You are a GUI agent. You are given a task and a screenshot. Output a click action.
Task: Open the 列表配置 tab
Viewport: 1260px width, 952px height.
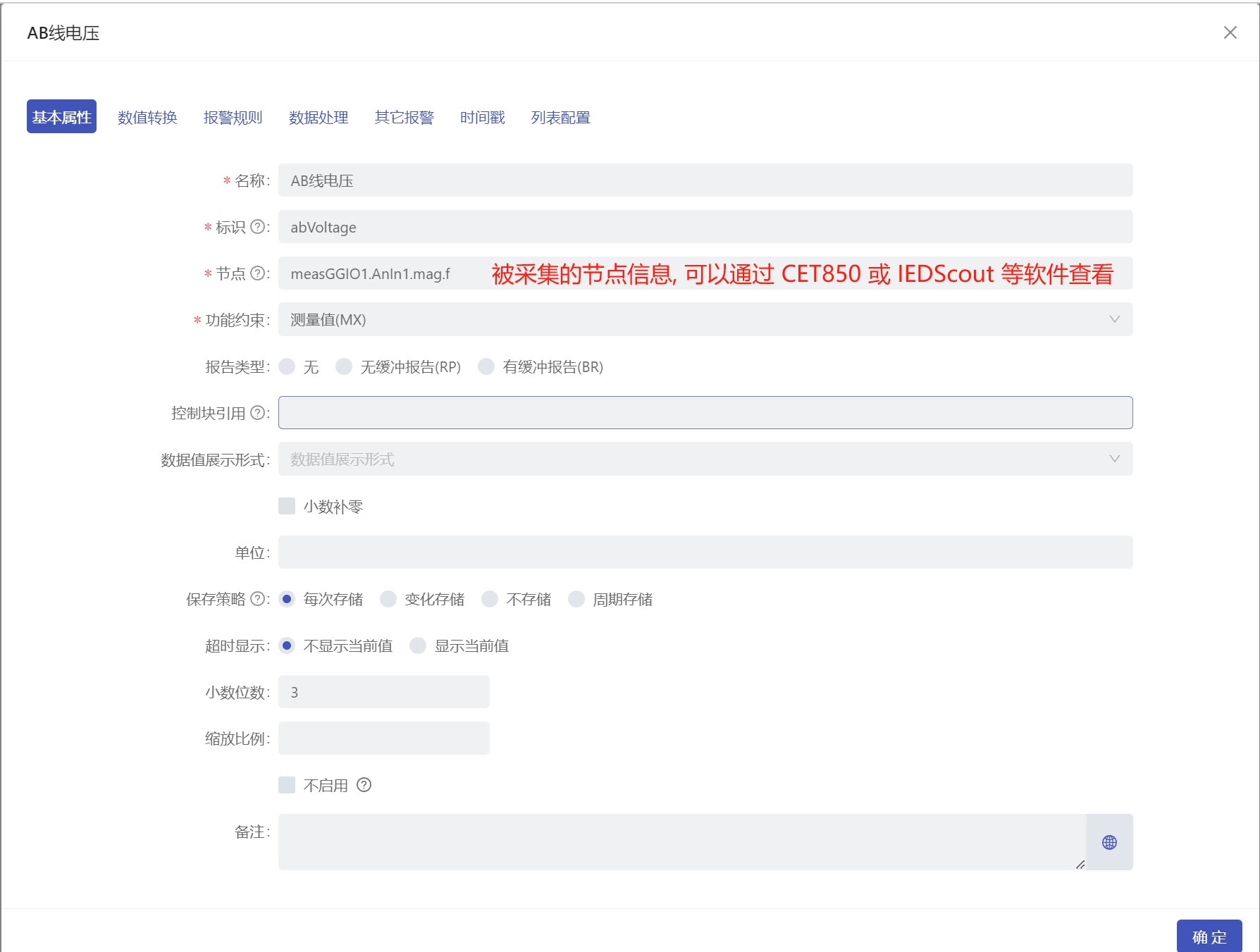point(561,117)
